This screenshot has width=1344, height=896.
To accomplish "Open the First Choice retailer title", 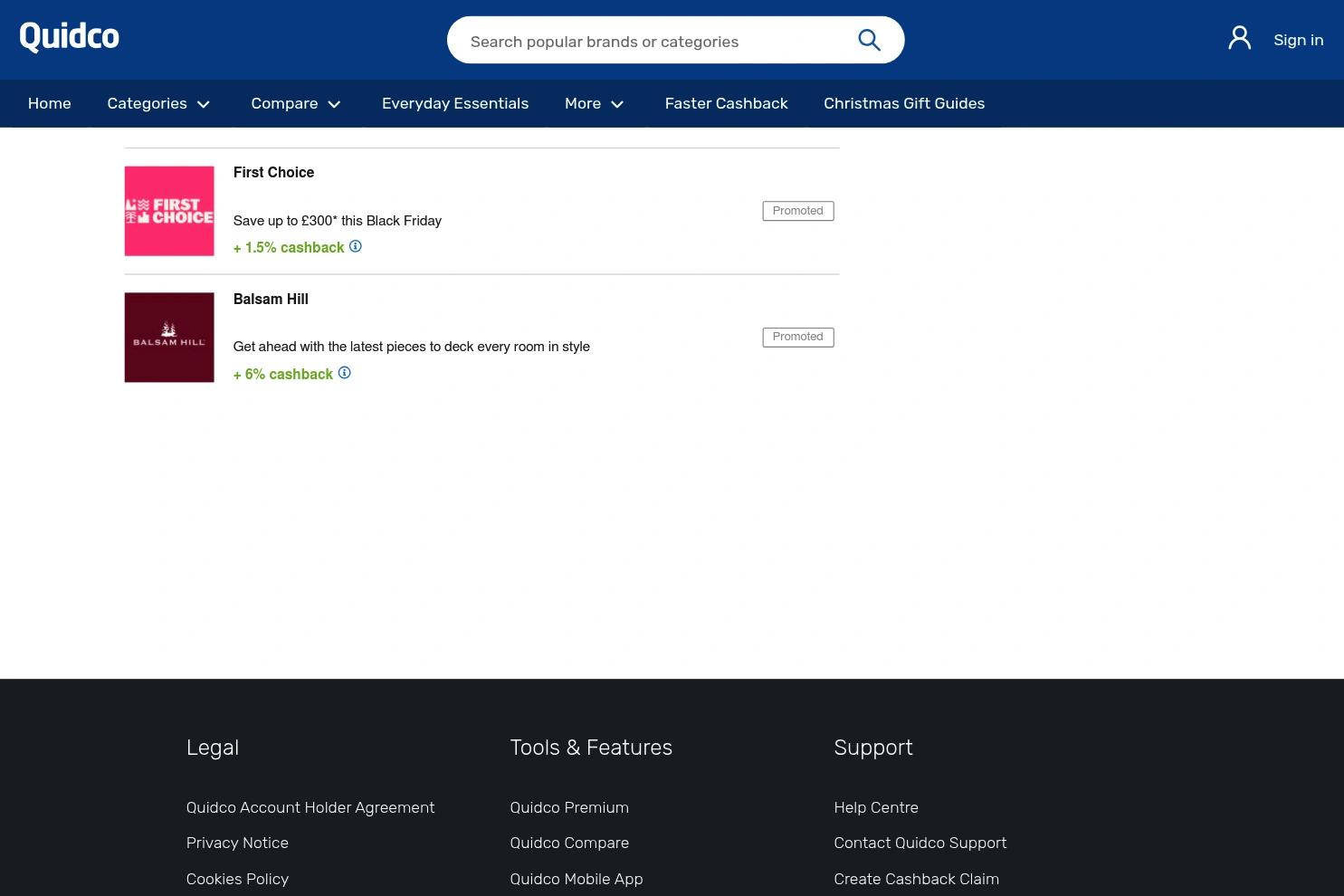I will [273, 172].
